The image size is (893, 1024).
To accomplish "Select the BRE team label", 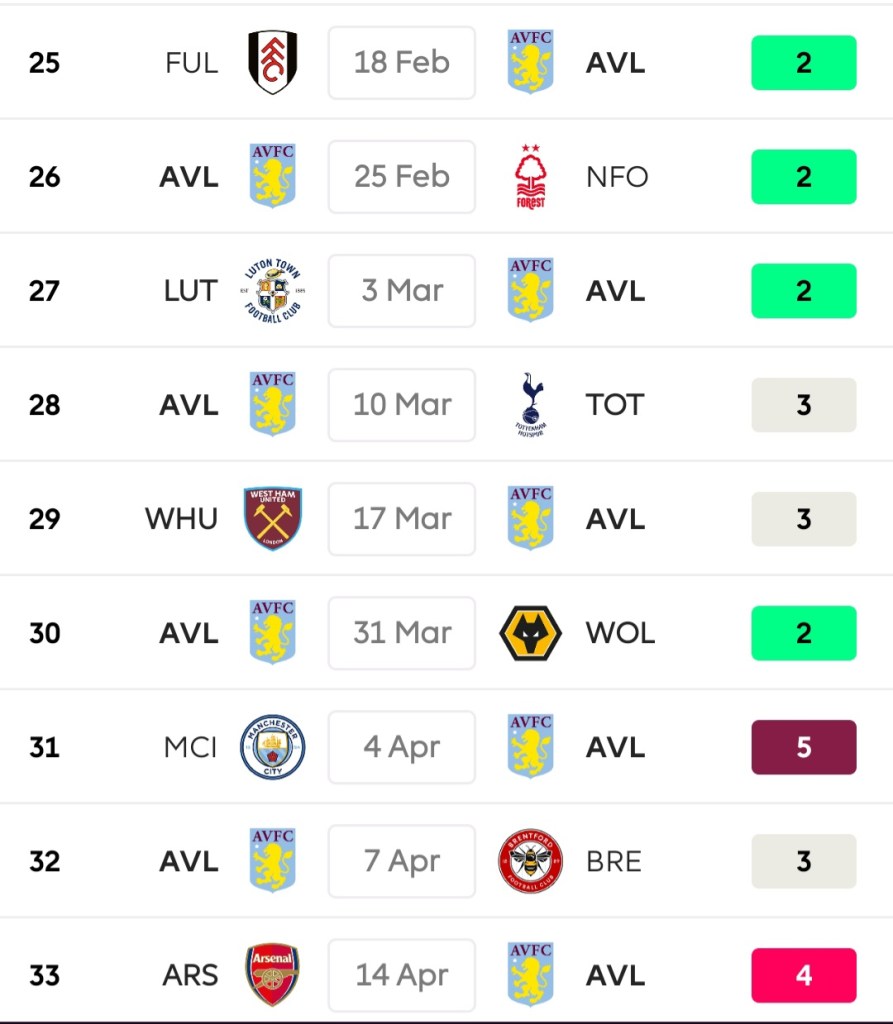I will (x=614, y=861).
